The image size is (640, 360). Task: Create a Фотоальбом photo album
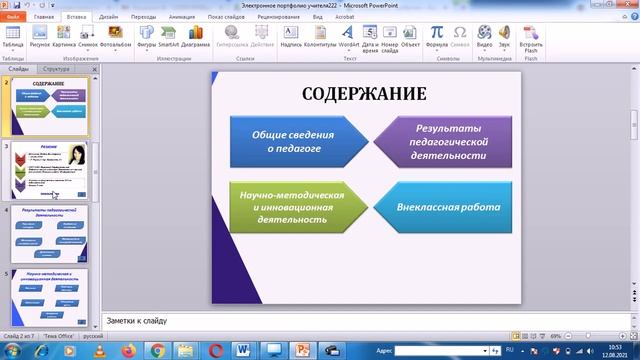coord(115,37)
